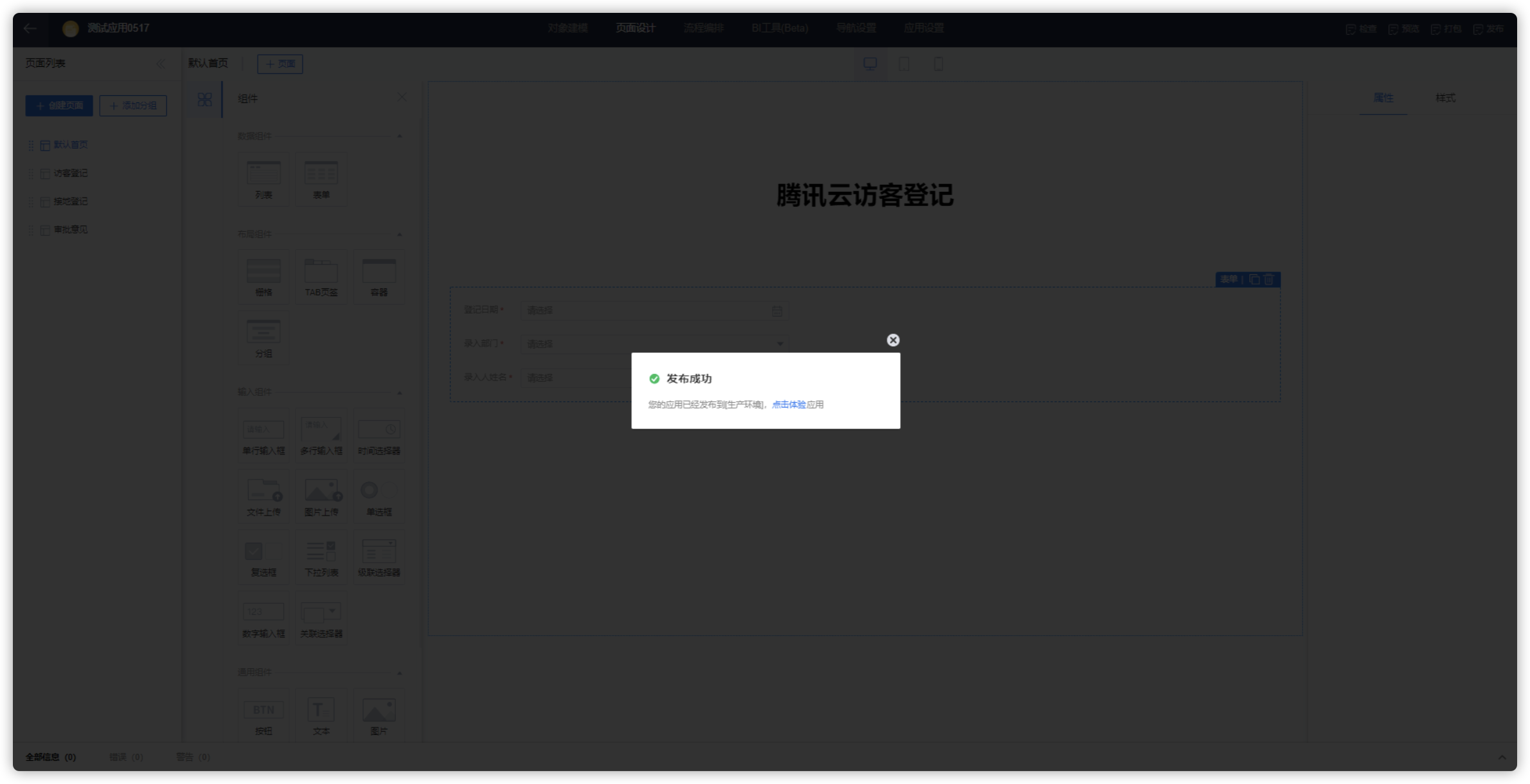This screenshot has height=784, width=1530.
Task: Pick the TAB页签 layout component
Action: 321,277
